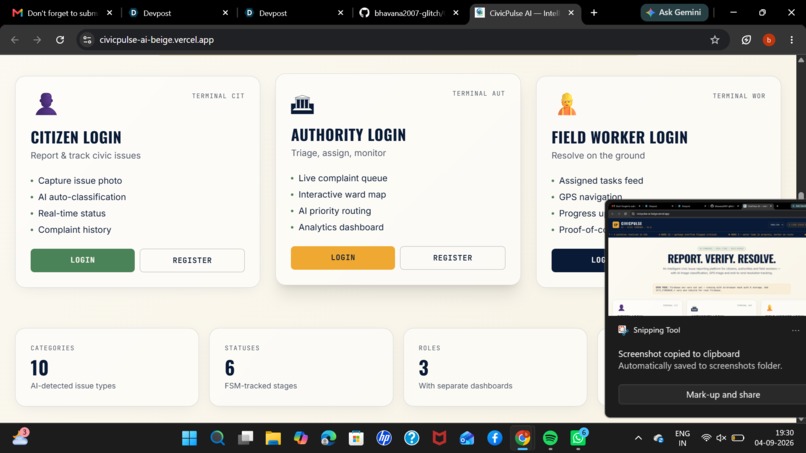Open a new browser tab
The width and height of the screenshot is (806, 453).
click(594, 13)
